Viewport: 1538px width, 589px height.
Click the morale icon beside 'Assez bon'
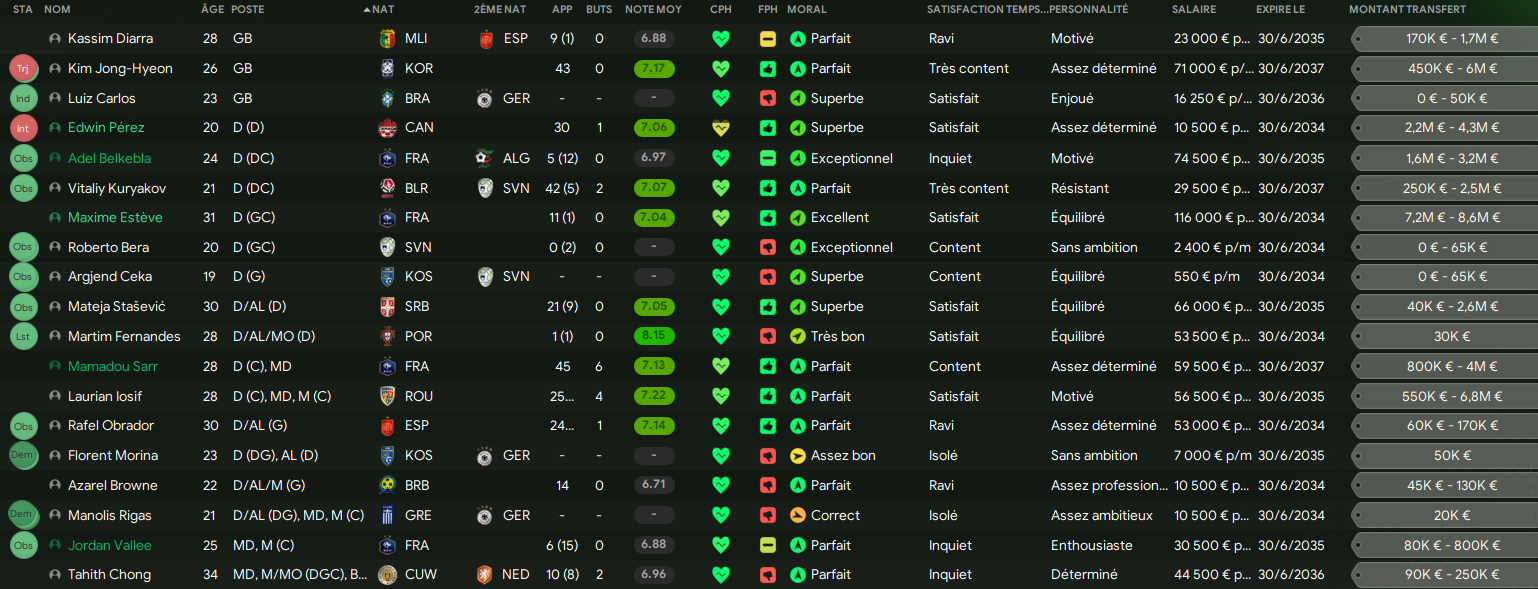pos(797,456)
